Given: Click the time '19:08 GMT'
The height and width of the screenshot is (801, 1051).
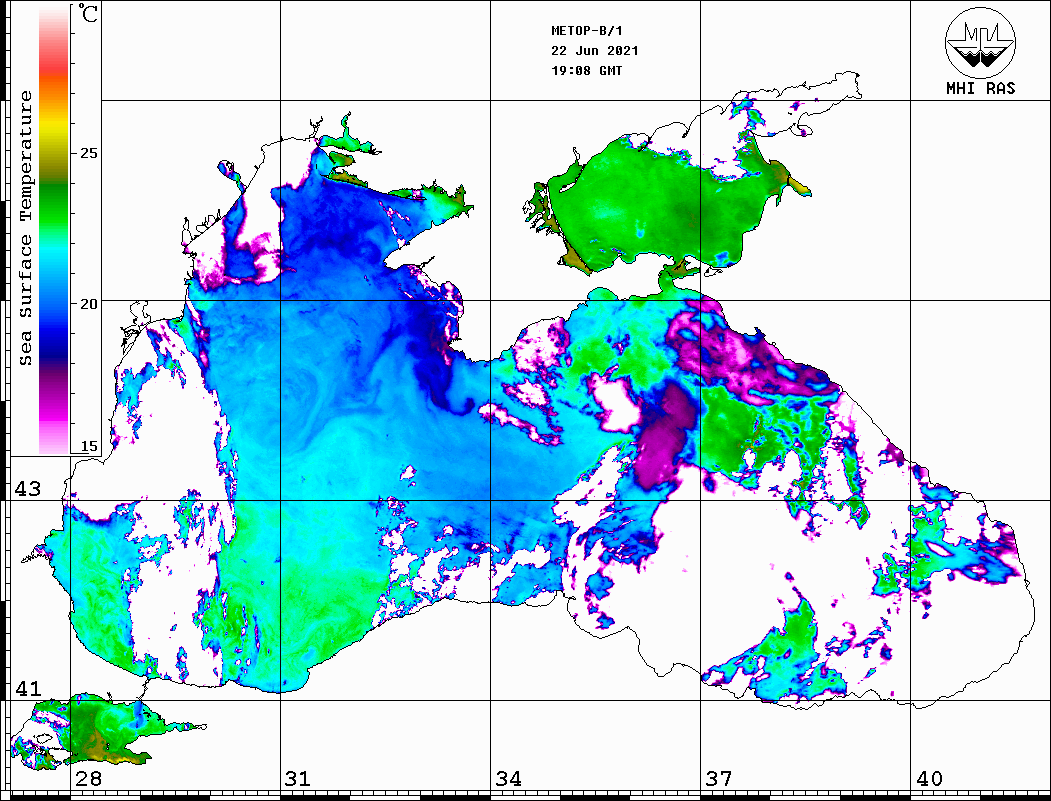Looking at the screenshot, I should click(x=586, y=70).
